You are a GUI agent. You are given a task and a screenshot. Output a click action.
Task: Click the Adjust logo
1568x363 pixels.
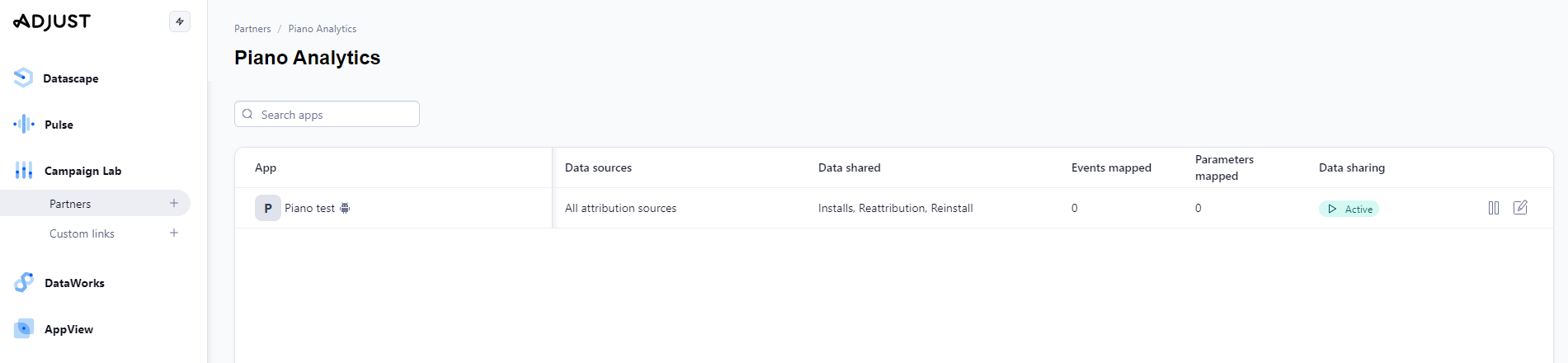tap(52, 21)
